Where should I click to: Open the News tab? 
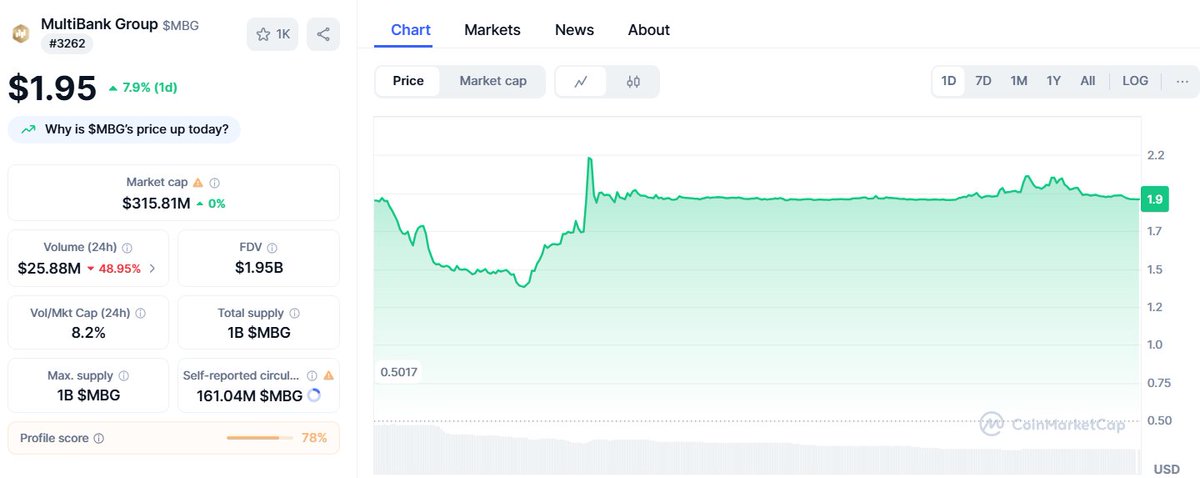point(574,30)
